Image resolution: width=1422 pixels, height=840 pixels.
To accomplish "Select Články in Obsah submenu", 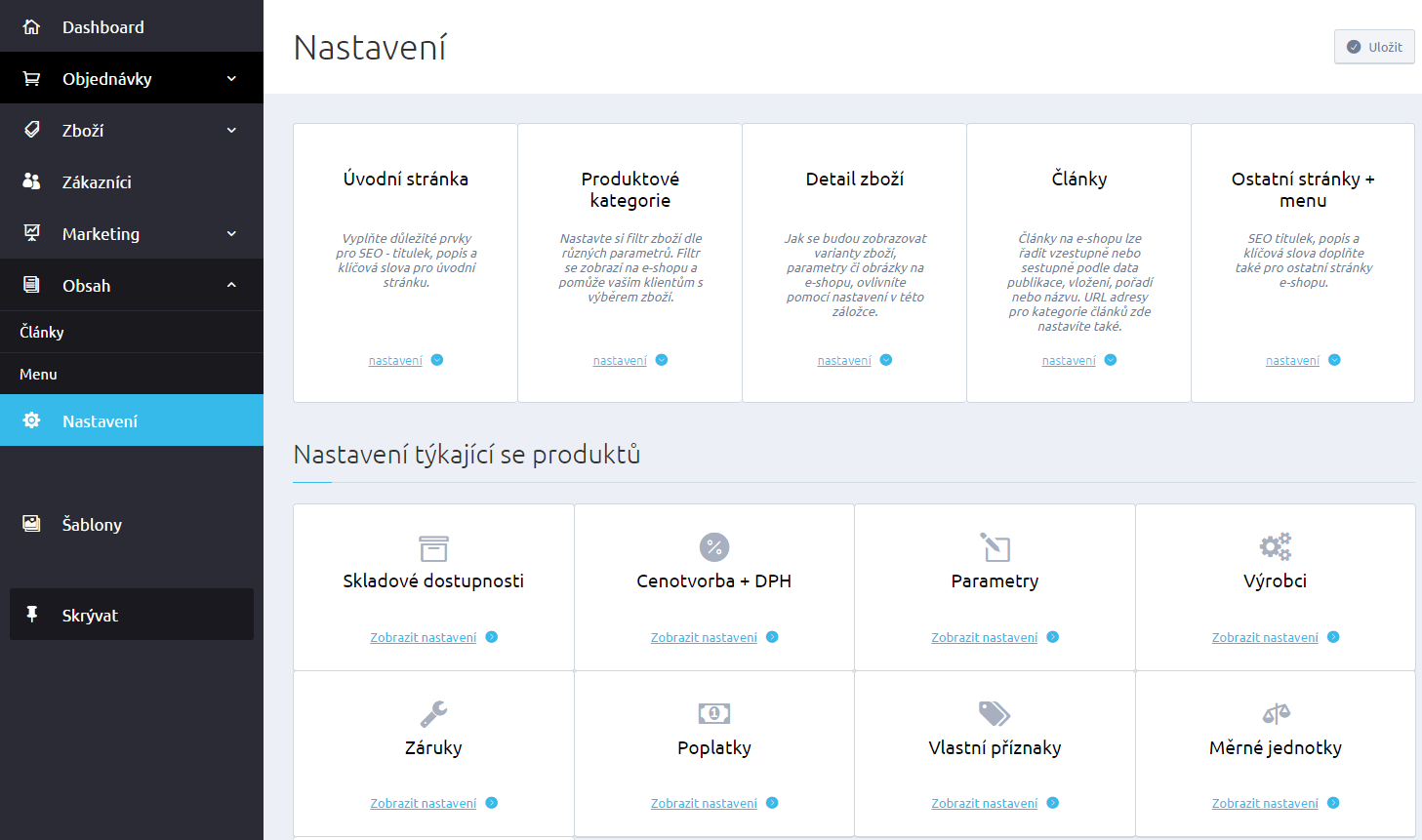I will click(132, 332).
